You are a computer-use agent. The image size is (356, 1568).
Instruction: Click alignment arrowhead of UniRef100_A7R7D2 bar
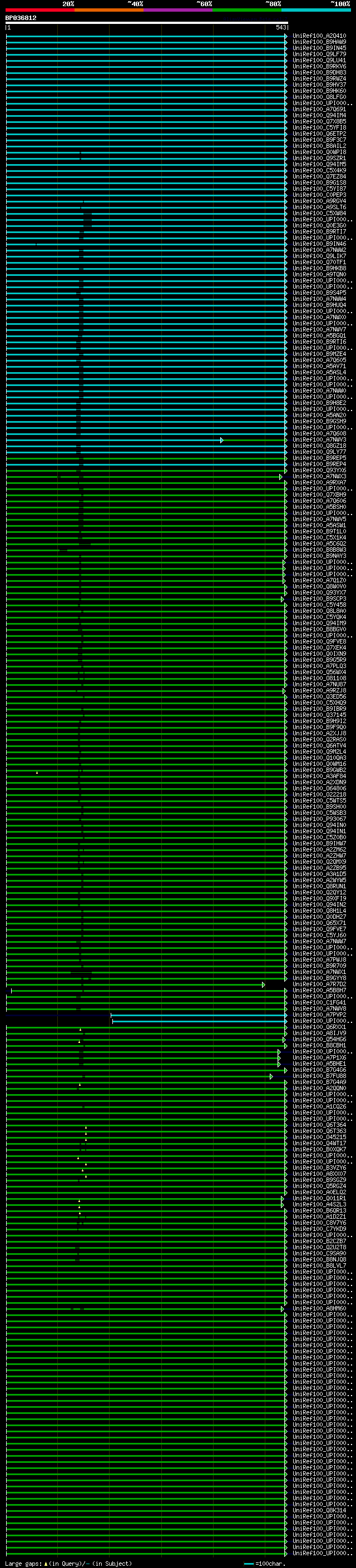pyautogui.click(x=264, y=985)
